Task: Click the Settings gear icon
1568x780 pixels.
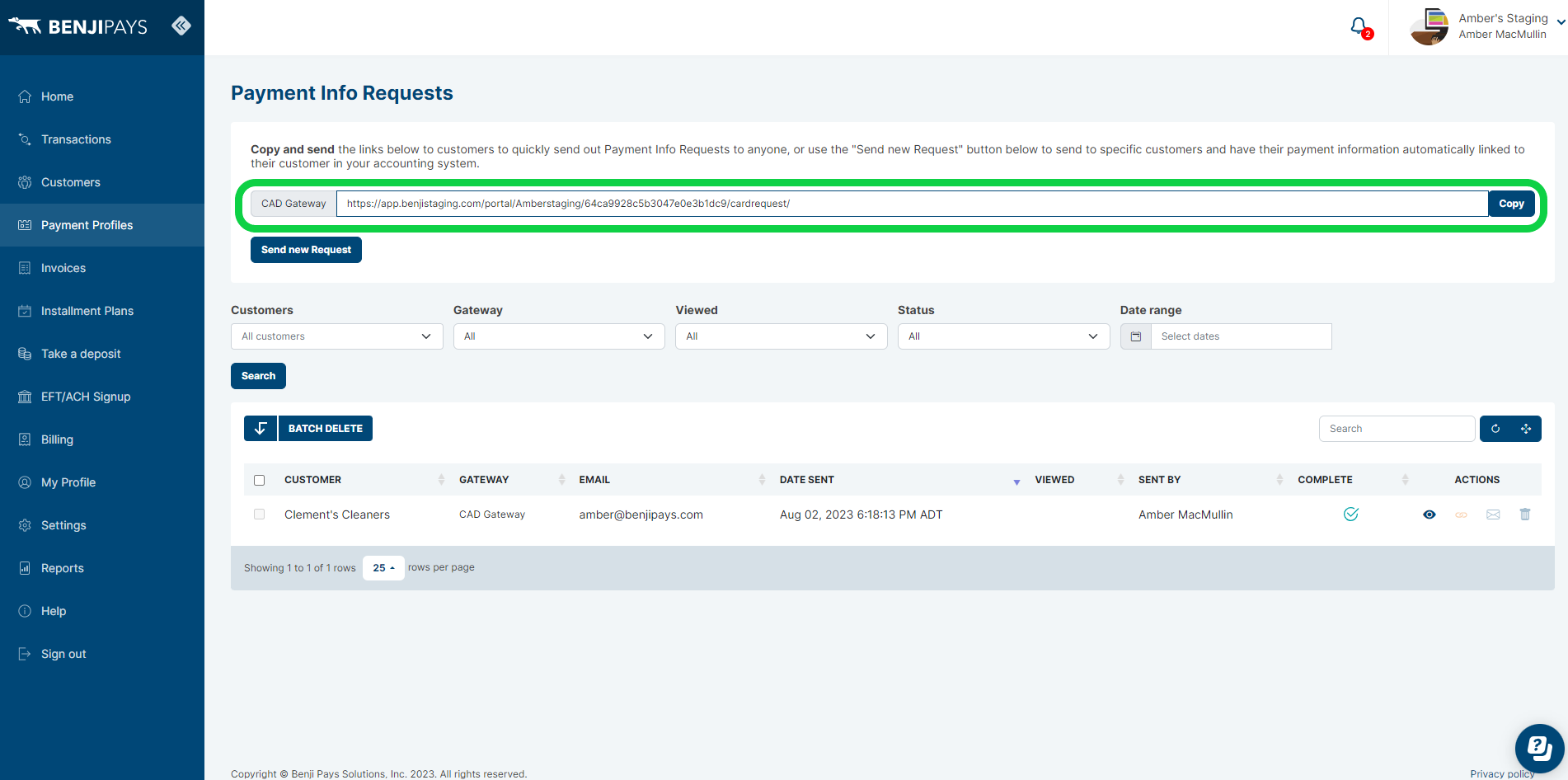Action: (25, 525)
